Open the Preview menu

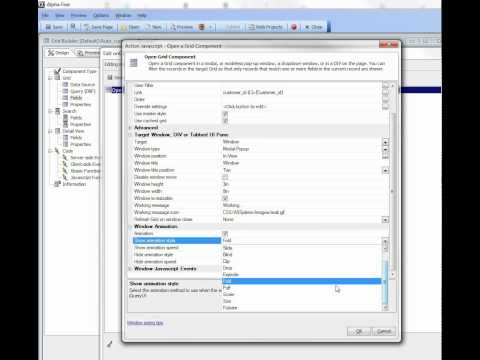pos(79,15)
